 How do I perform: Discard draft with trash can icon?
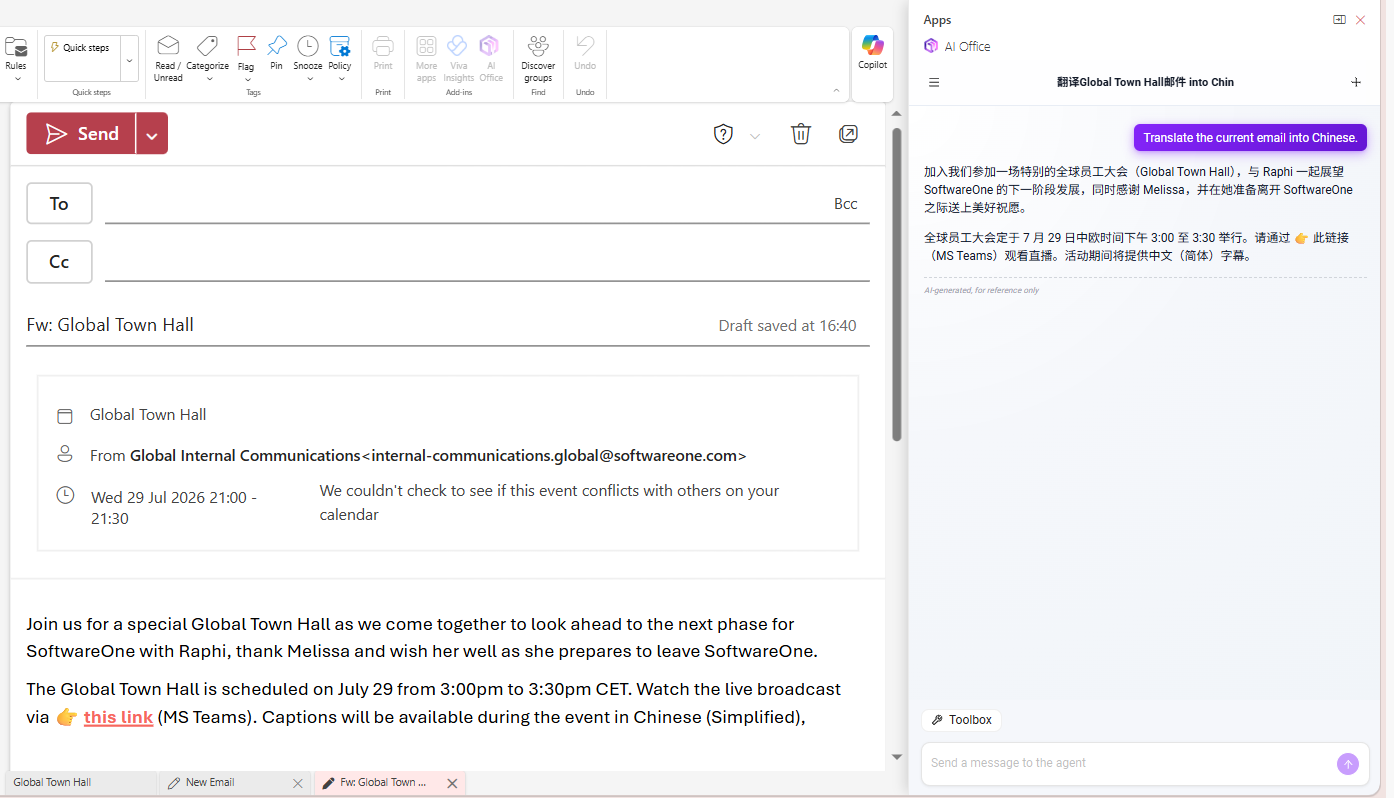(x=801, y=134)
